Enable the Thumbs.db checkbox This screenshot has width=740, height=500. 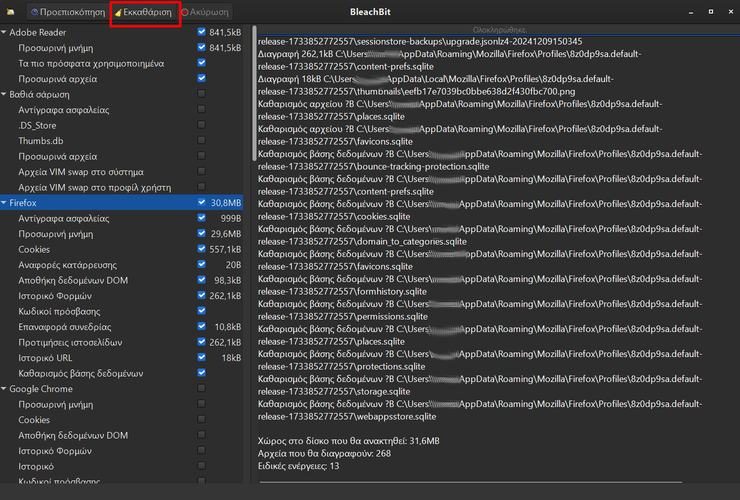[202, 141]
